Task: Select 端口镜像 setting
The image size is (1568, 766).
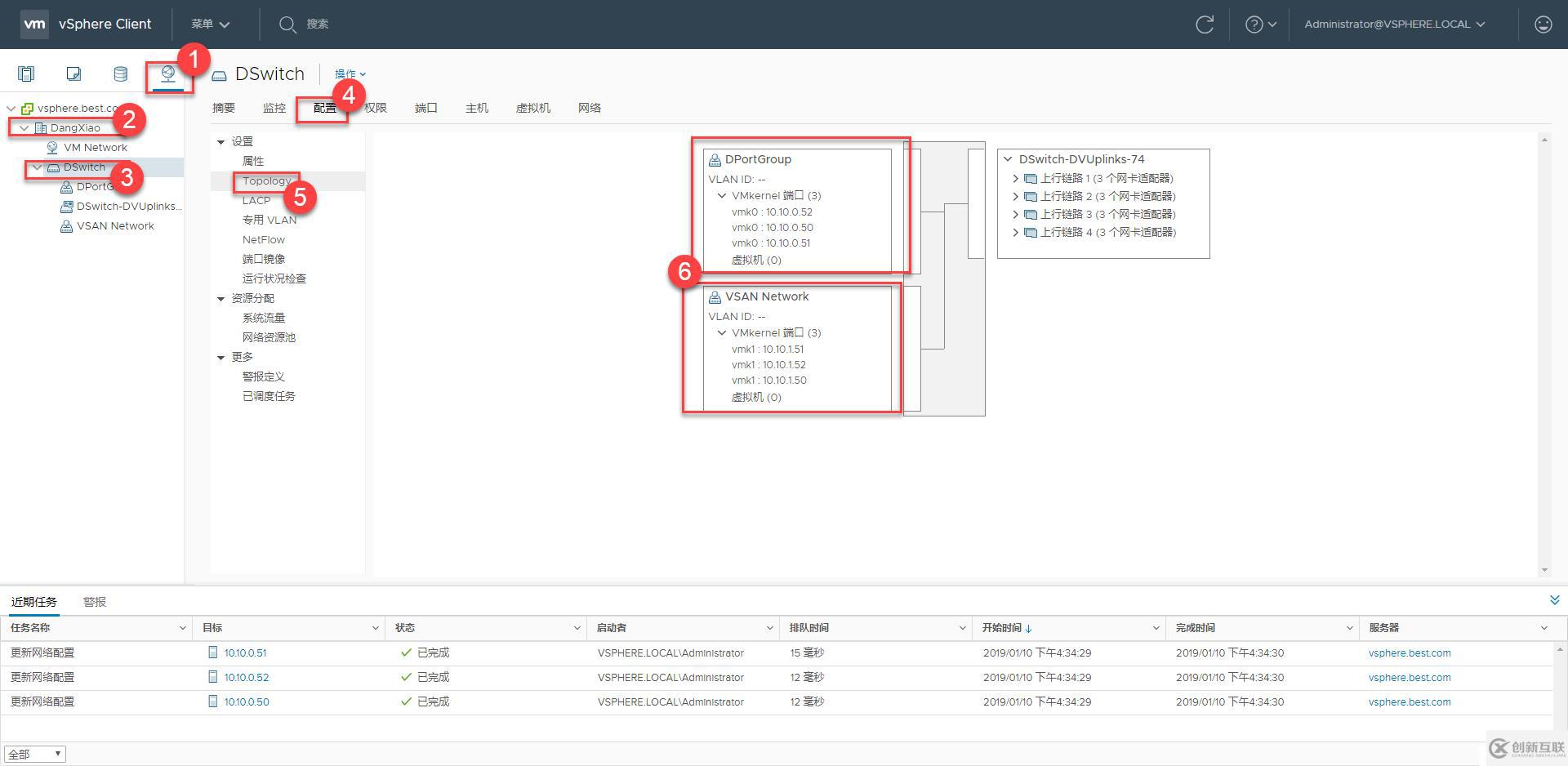Action: point(264,259)
